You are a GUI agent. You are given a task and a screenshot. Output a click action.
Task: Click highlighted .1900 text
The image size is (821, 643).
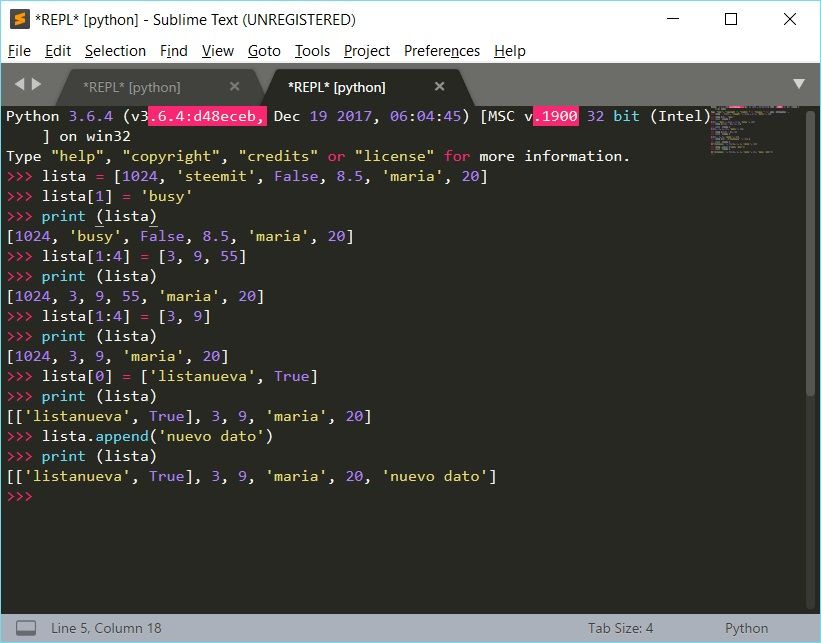coord(556,116)
